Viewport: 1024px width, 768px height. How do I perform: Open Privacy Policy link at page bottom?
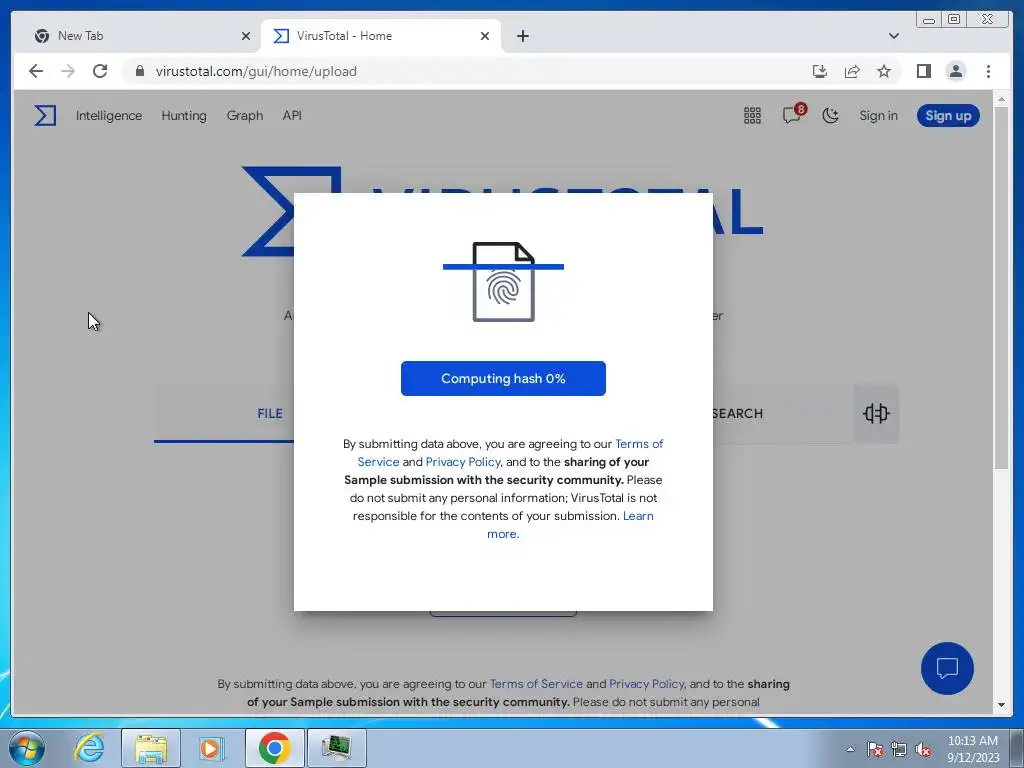coord(647,684)
